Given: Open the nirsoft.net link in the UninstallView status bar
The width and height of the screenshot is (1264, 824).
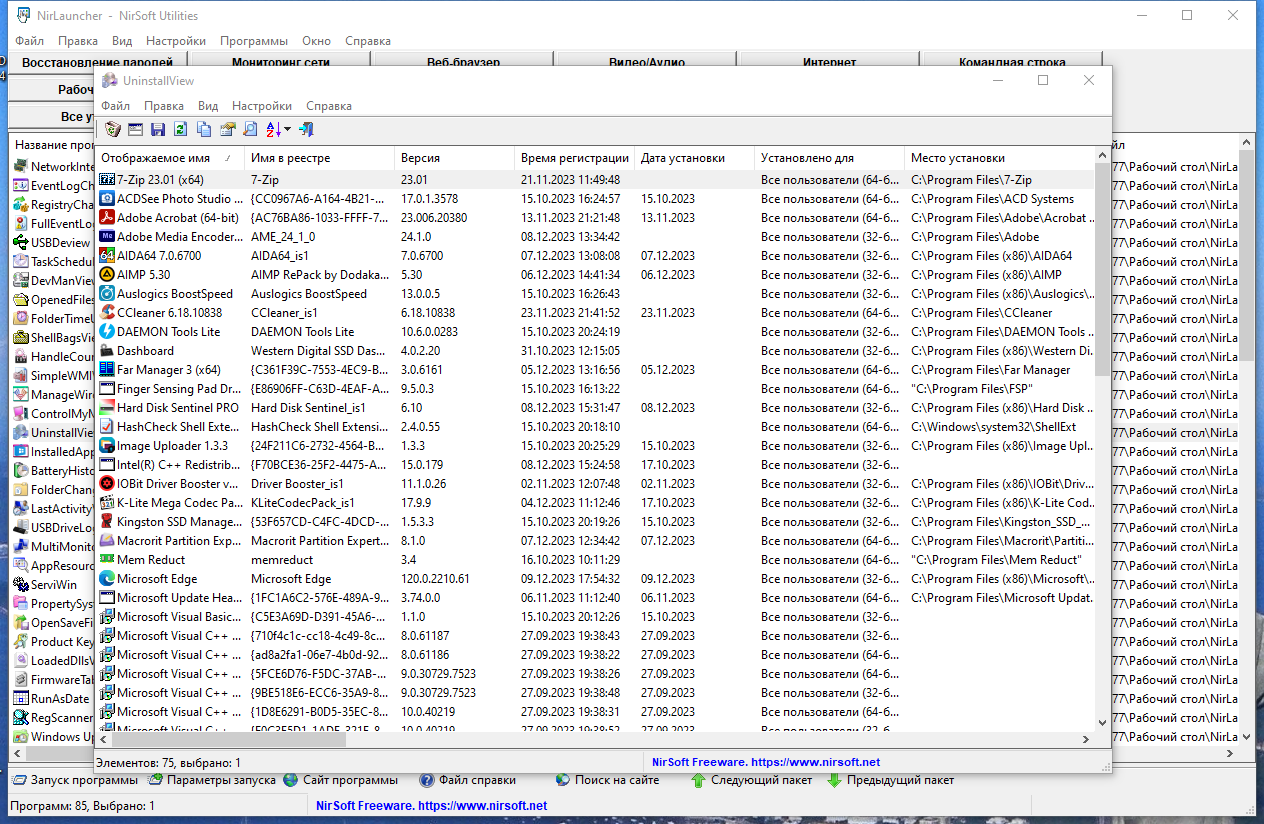Looking at the screenshot, I should pyautogui.click(x=766, y=762).
